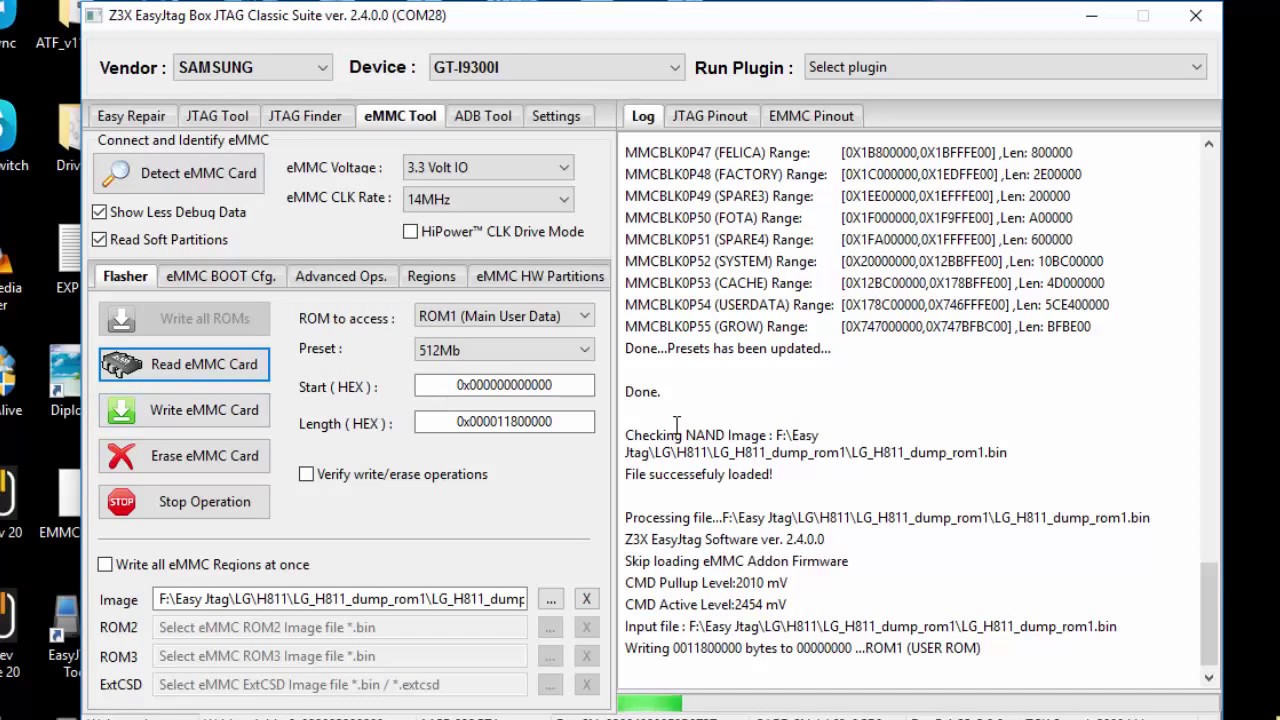Open the Device GT-I9300I dropdown

tap(556, 67)
